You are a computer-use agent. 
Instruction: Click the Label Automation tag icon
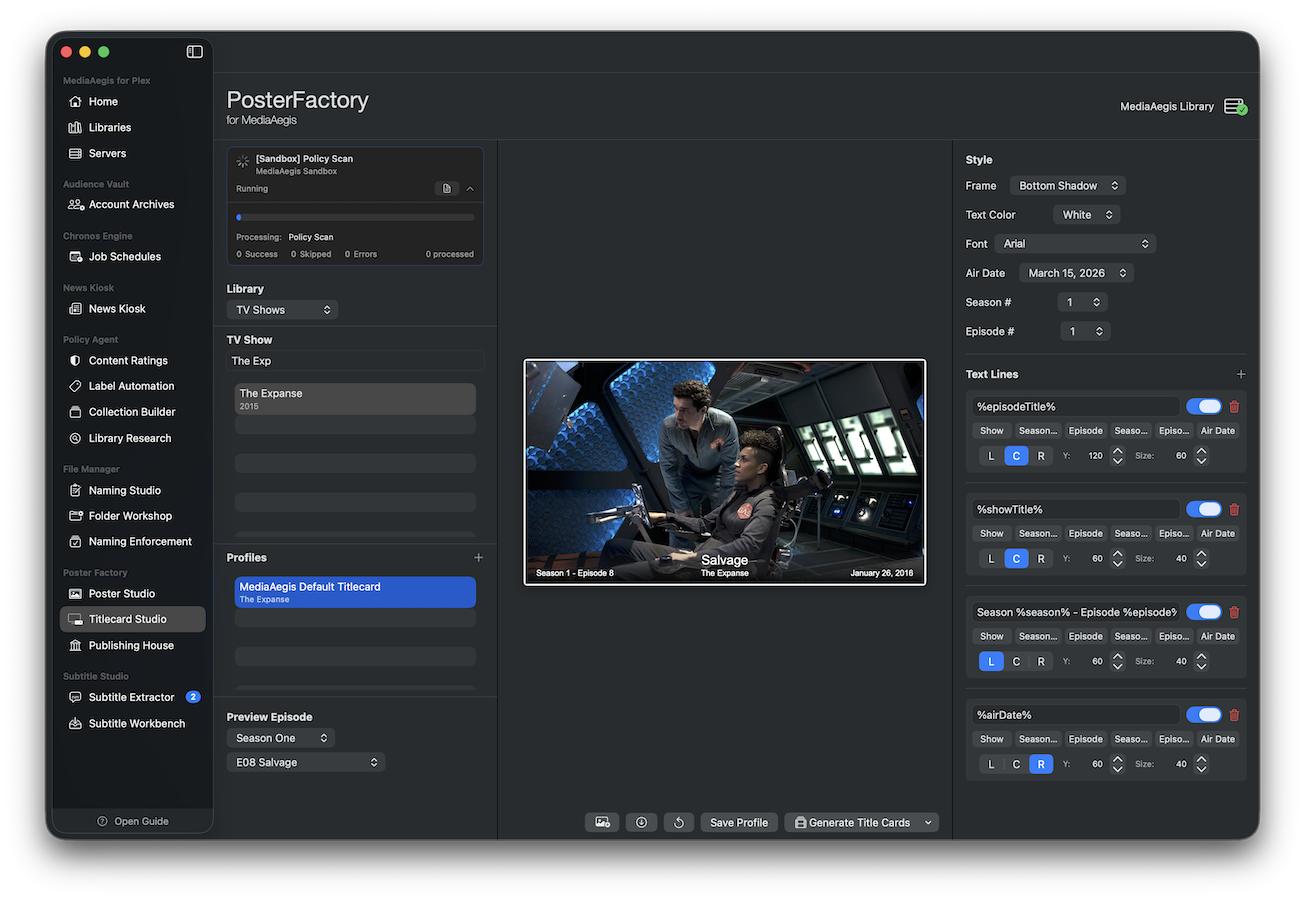click(x=75, y=386)
